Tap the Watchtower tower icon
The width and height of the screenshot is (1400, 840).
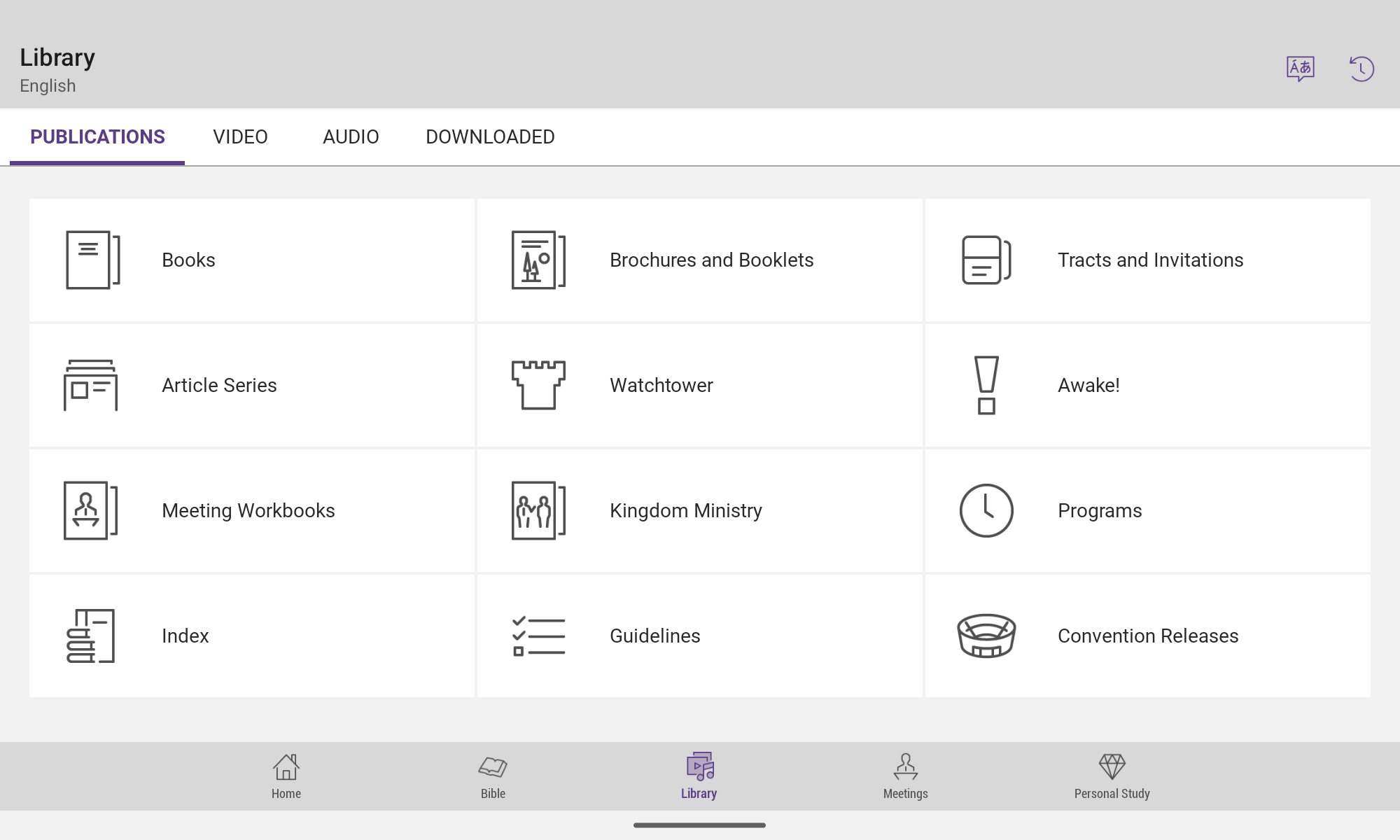(538, 385)
